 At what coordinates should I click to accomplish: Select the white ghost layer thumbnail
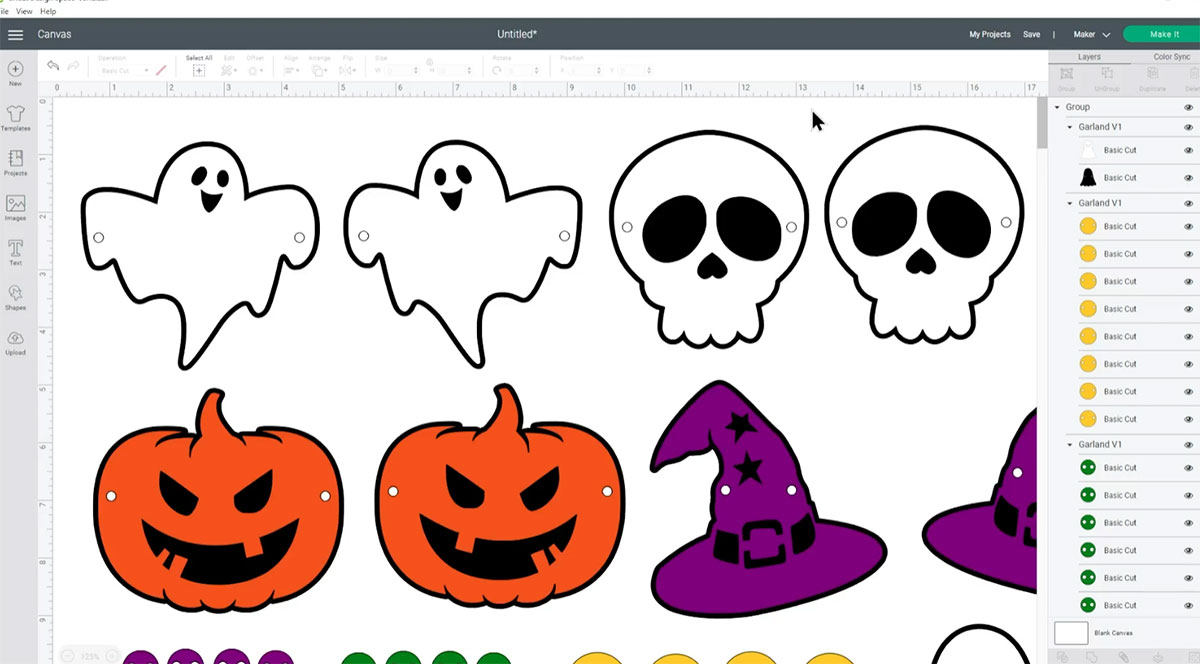(1088, 150)
